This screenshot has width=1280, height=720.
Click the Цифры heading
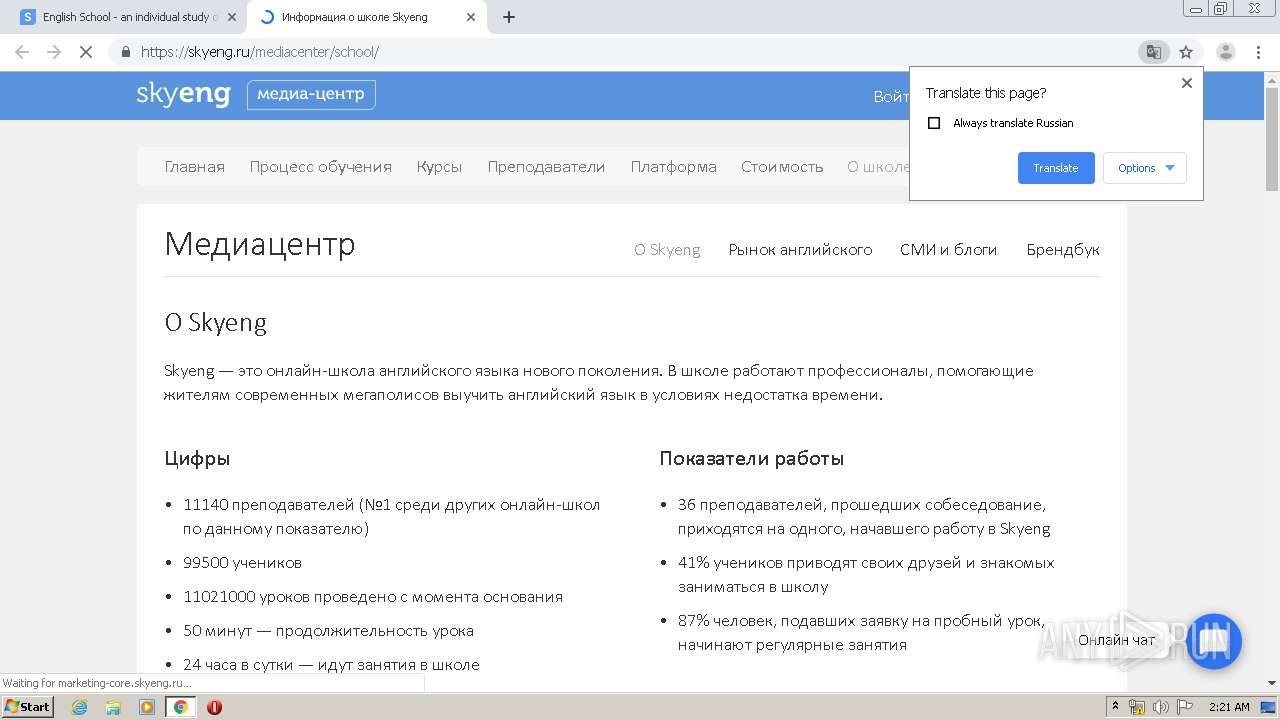197,459
